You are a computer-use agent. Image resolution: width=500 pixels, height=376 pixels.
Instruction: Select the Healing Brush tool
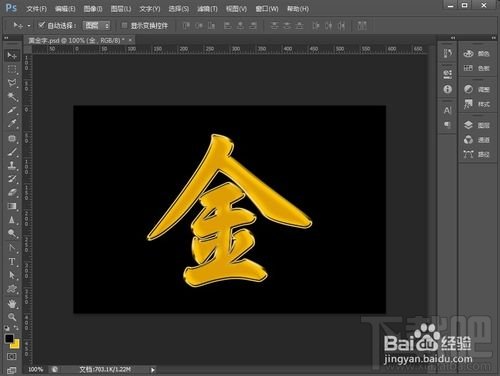pos(12,138)
